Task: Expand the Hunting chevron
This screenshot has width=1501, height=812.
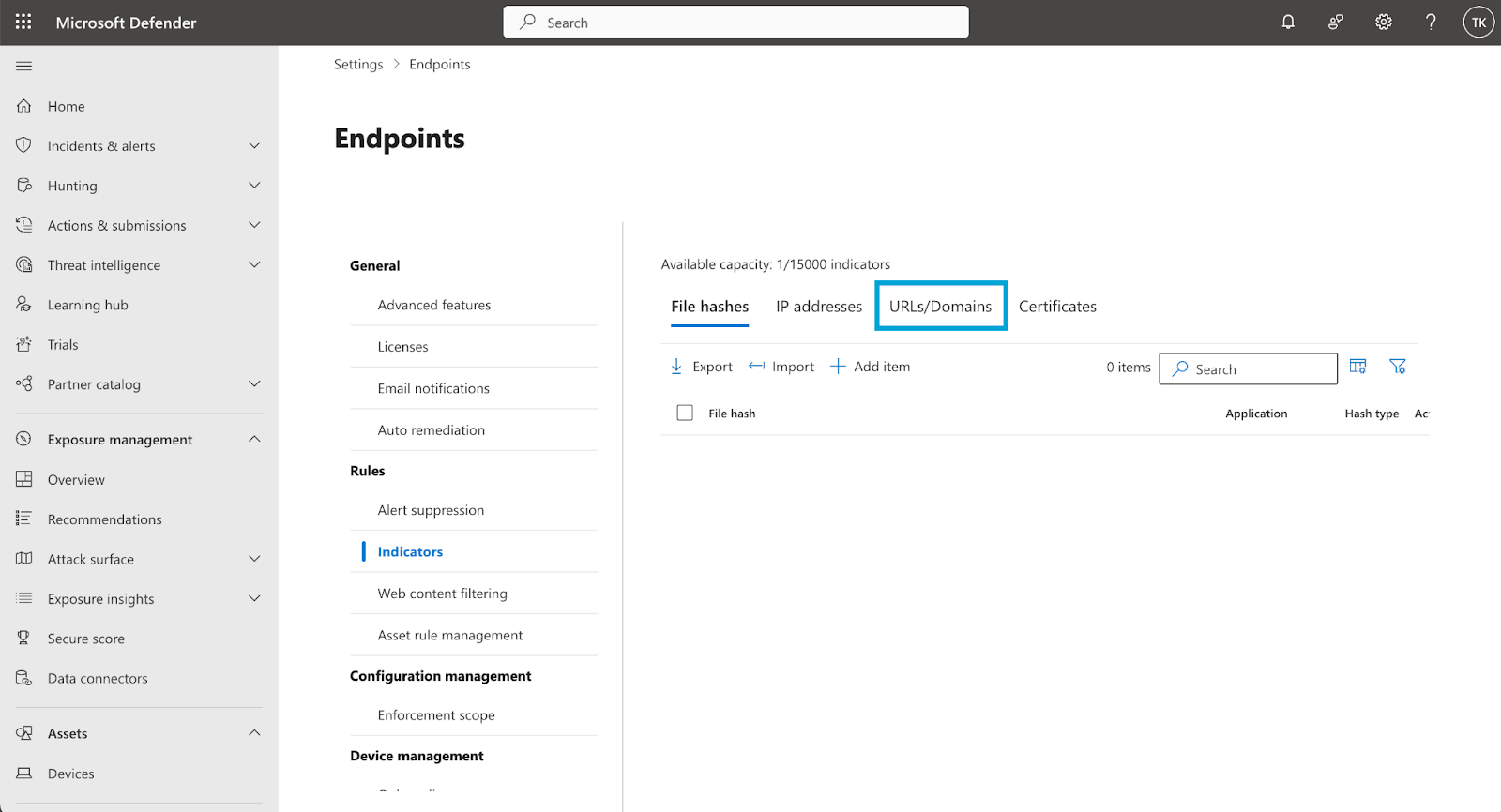Action: pos(254,186)
